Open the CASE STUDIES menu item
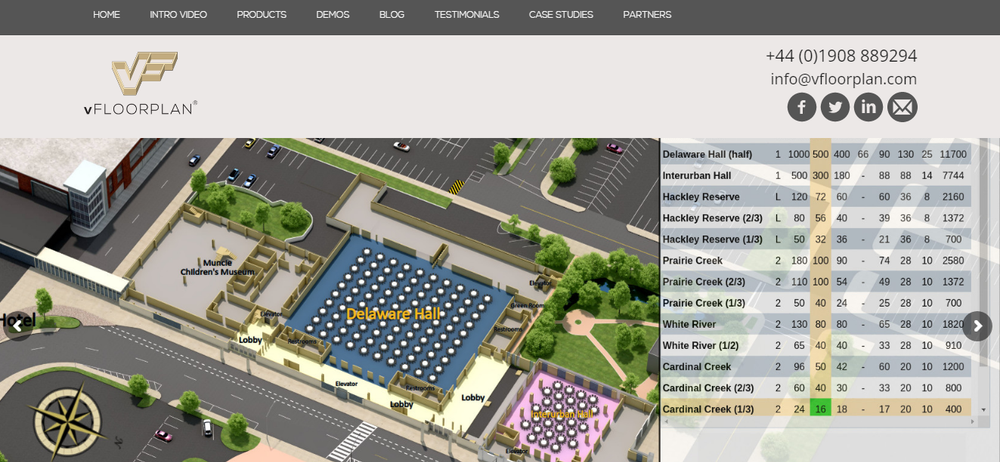The image size is (1000, 462). [561, 15]
